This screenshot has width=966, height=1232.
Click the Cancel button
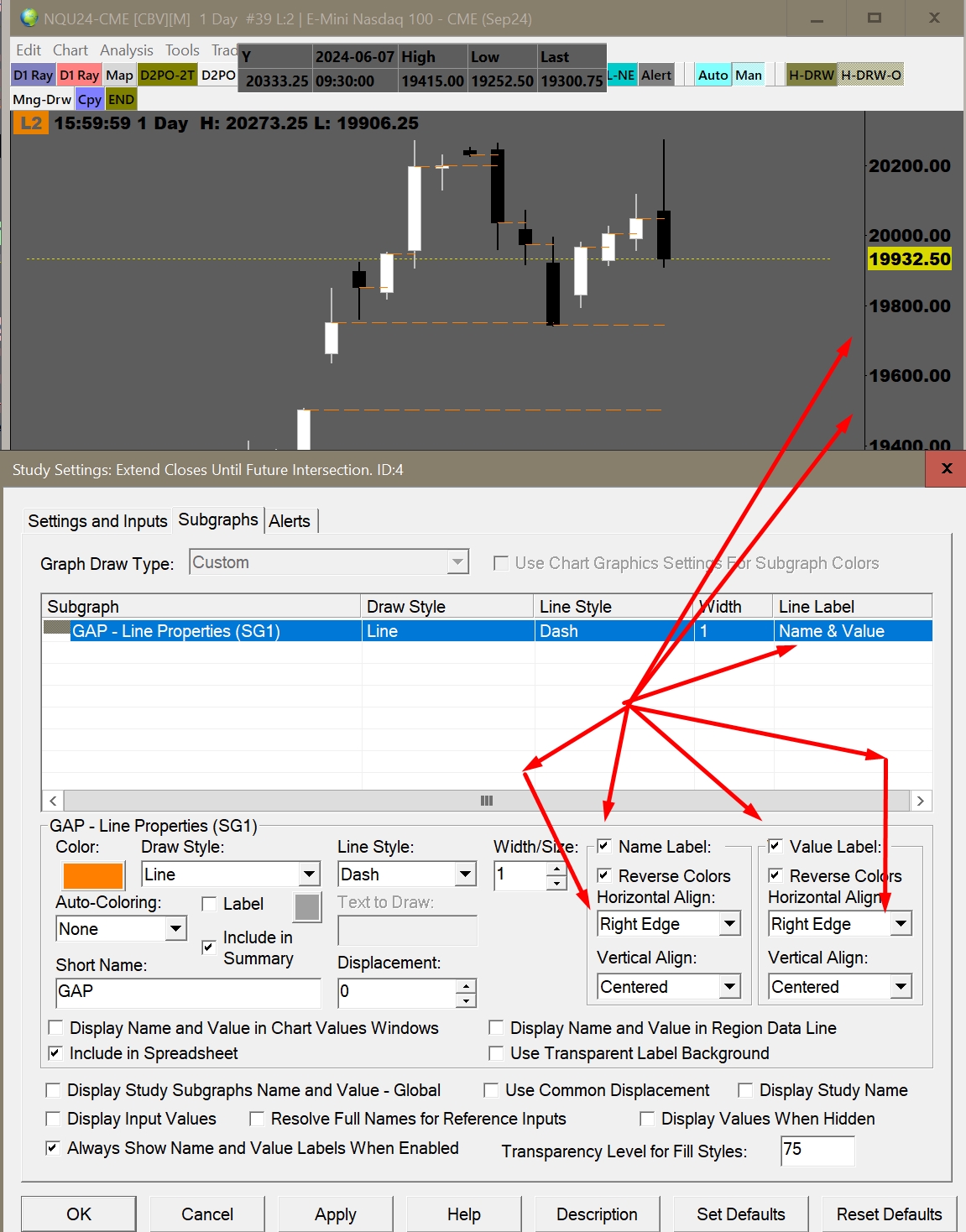(207, 1214)
